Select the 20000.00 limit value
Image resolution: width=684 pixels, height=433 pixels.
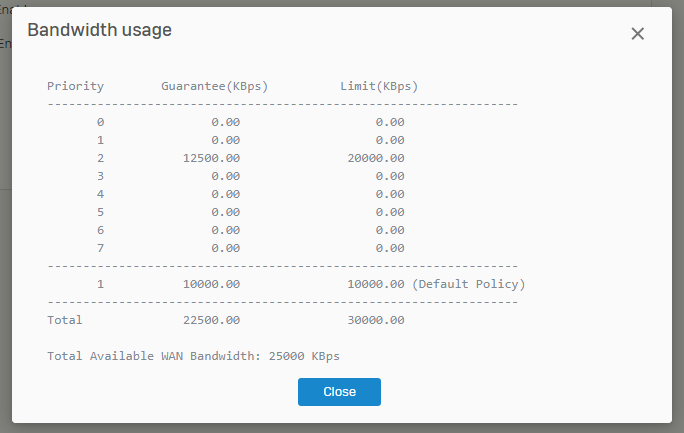(x=375, y=158)
